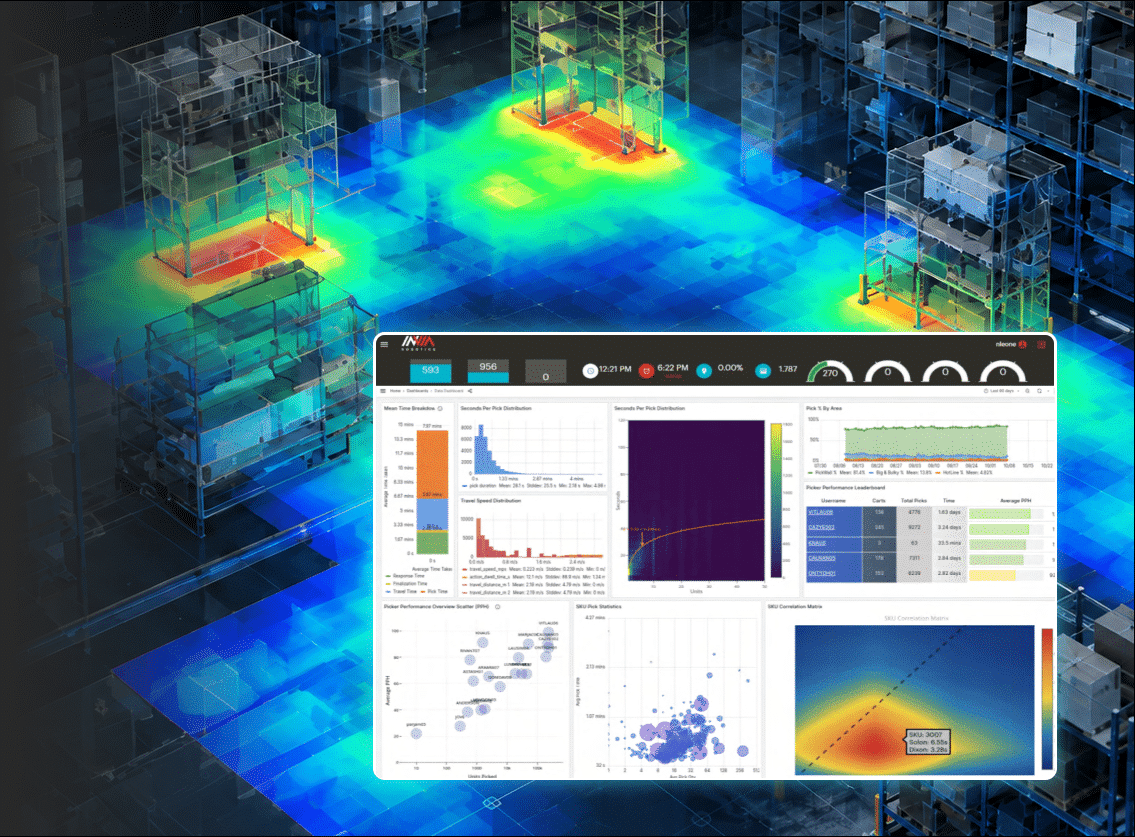Open the user profile icon next to nleone
The height and width of the screenshot is (837, 1135).
click(x=1023, y=345)
